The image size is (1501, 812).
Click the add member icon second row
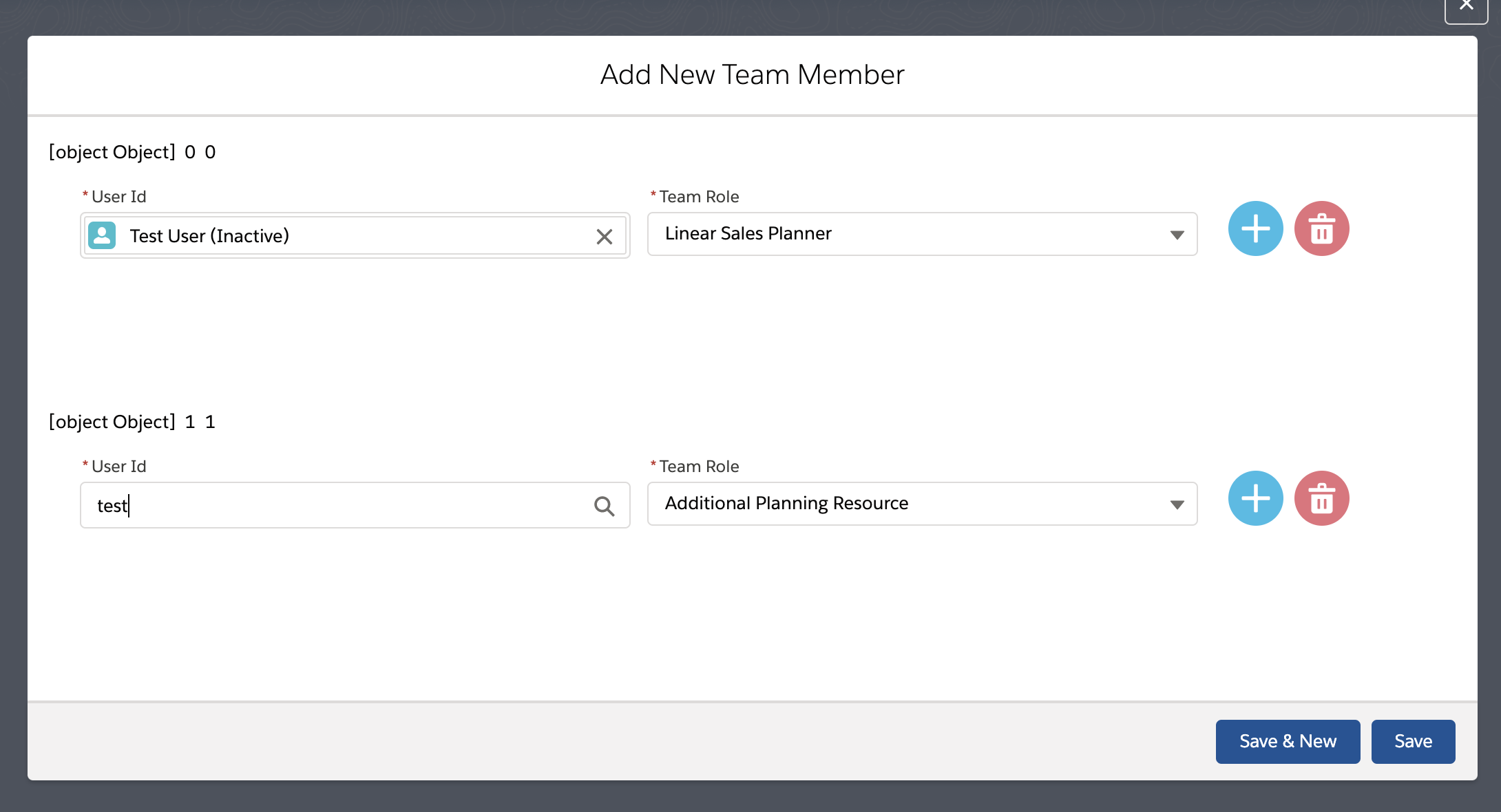(x=1254, y=499)
